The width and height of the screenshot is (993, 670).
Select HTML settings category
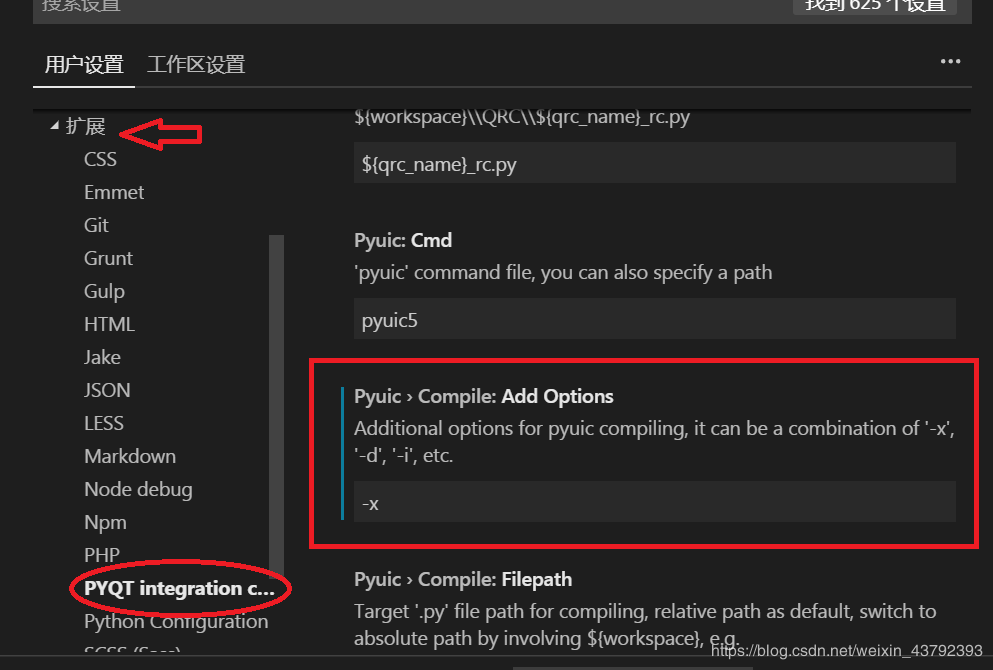(x=109, y=324)
